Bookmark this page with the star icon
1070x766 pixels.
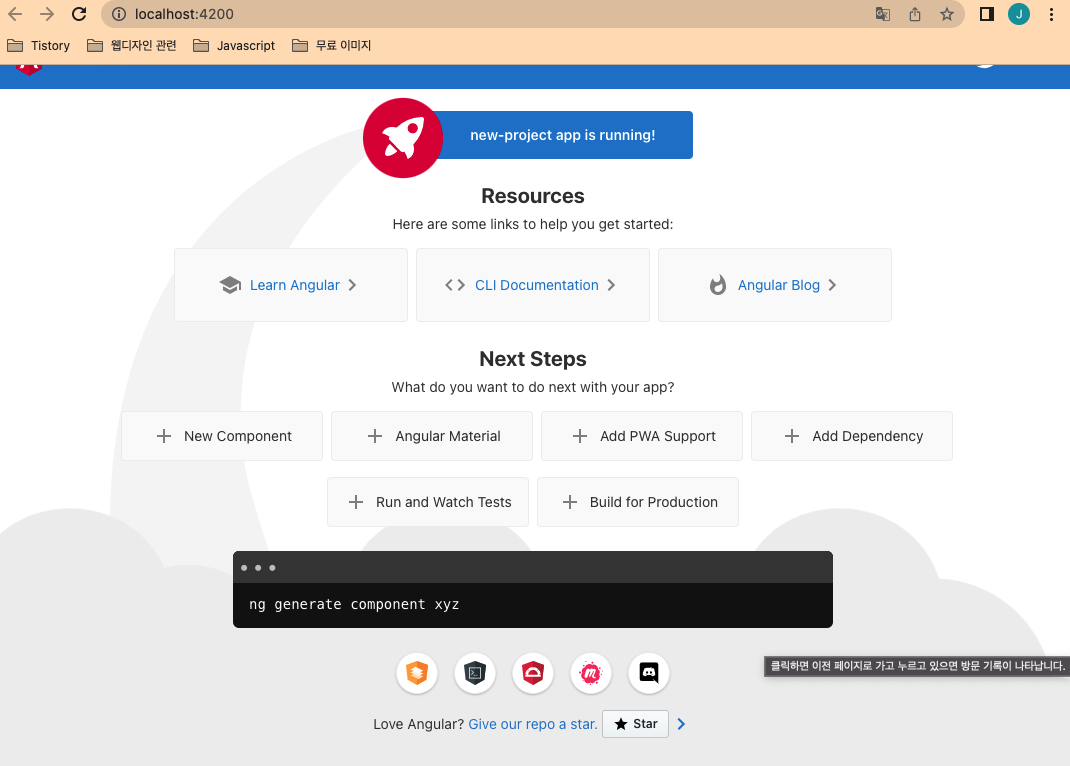click(946, 14)
